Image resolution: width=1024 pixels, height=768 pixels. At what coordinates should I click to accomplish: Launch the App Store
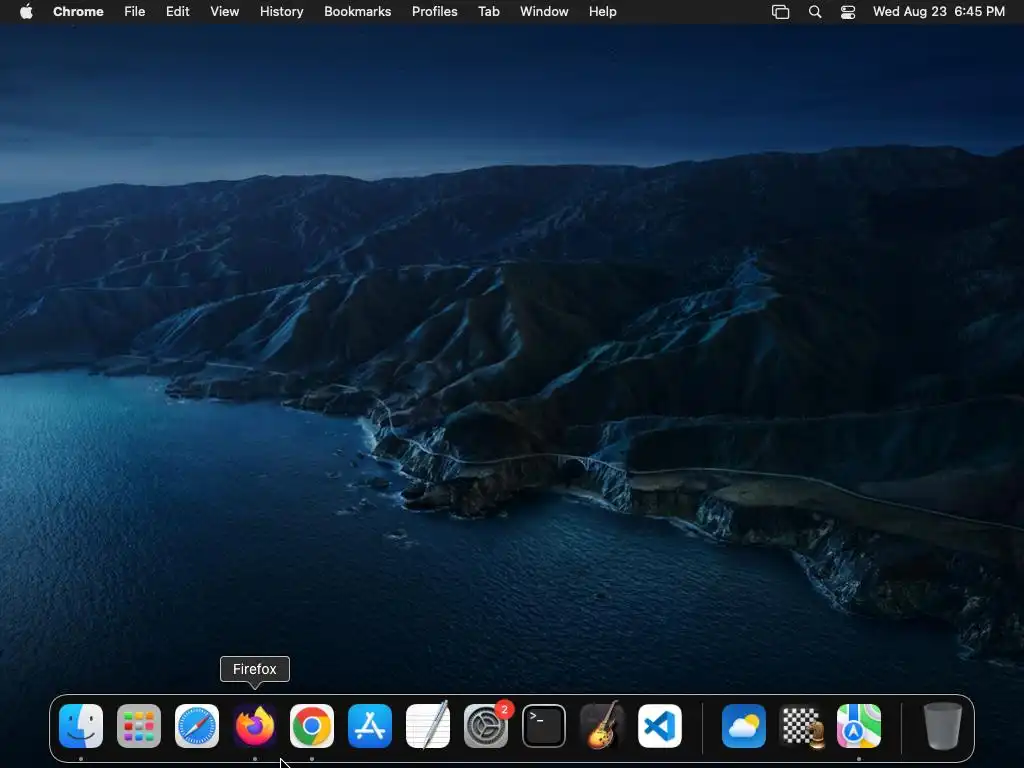[x=370, y=726]
